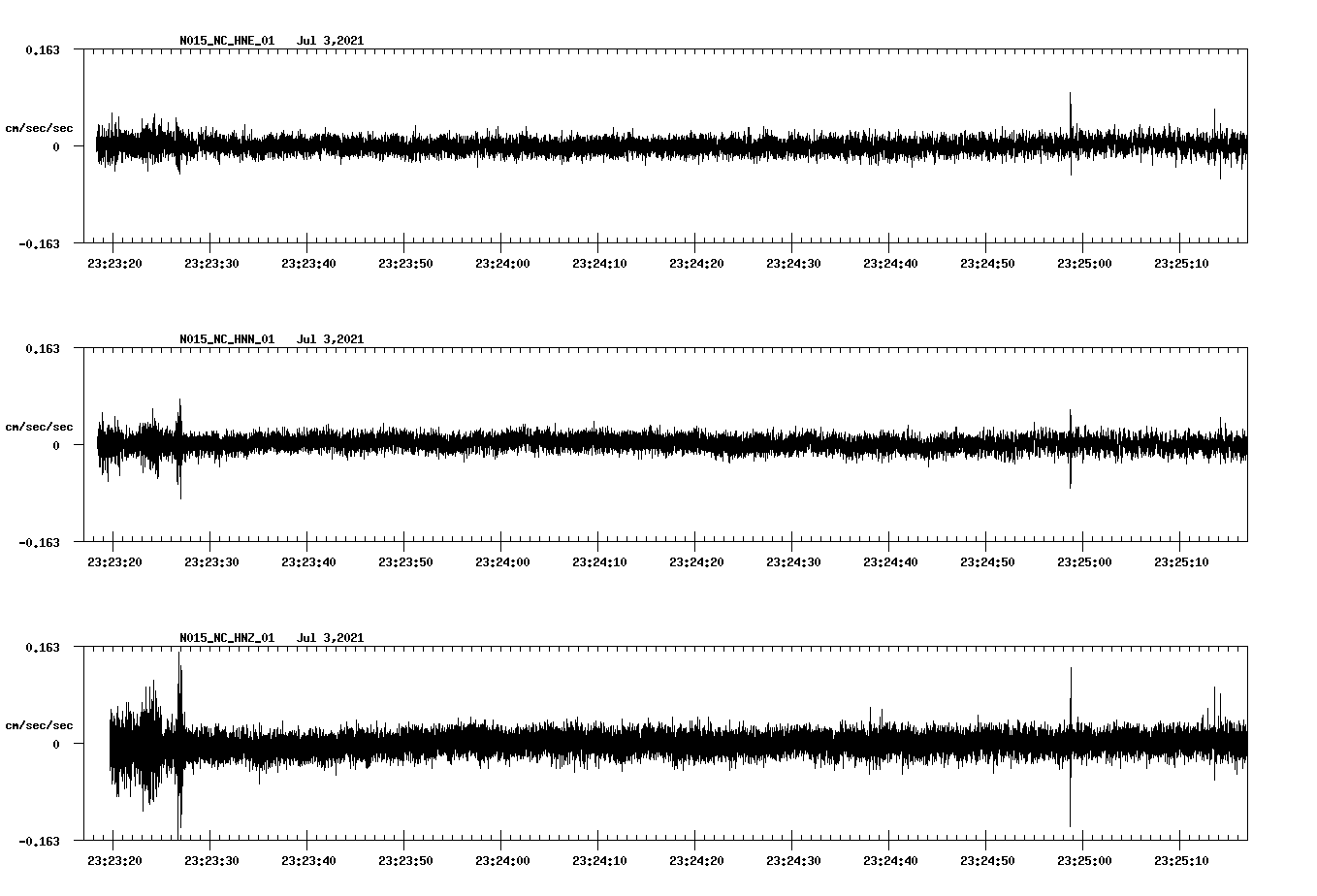This screenshot has width=1317, height=896.
Task: Click 23:24:30 time label under HNE plot
Action: click(x=793, y=263)
